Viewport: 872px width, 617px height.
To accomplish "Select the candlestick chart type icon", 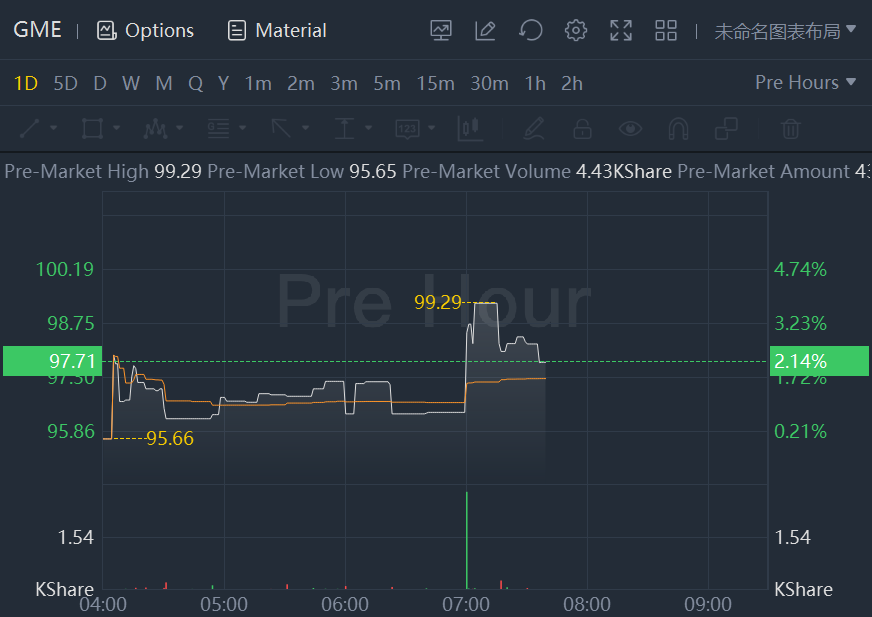I will (x=470, y=128).
